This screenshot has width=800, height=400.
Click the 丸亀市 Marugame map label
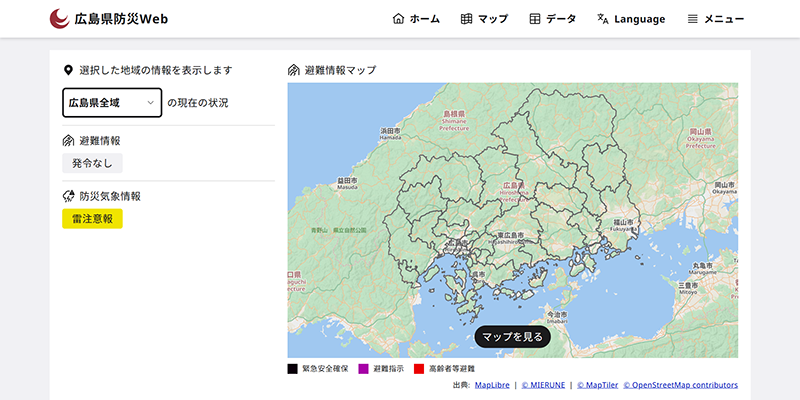point(703,268)
